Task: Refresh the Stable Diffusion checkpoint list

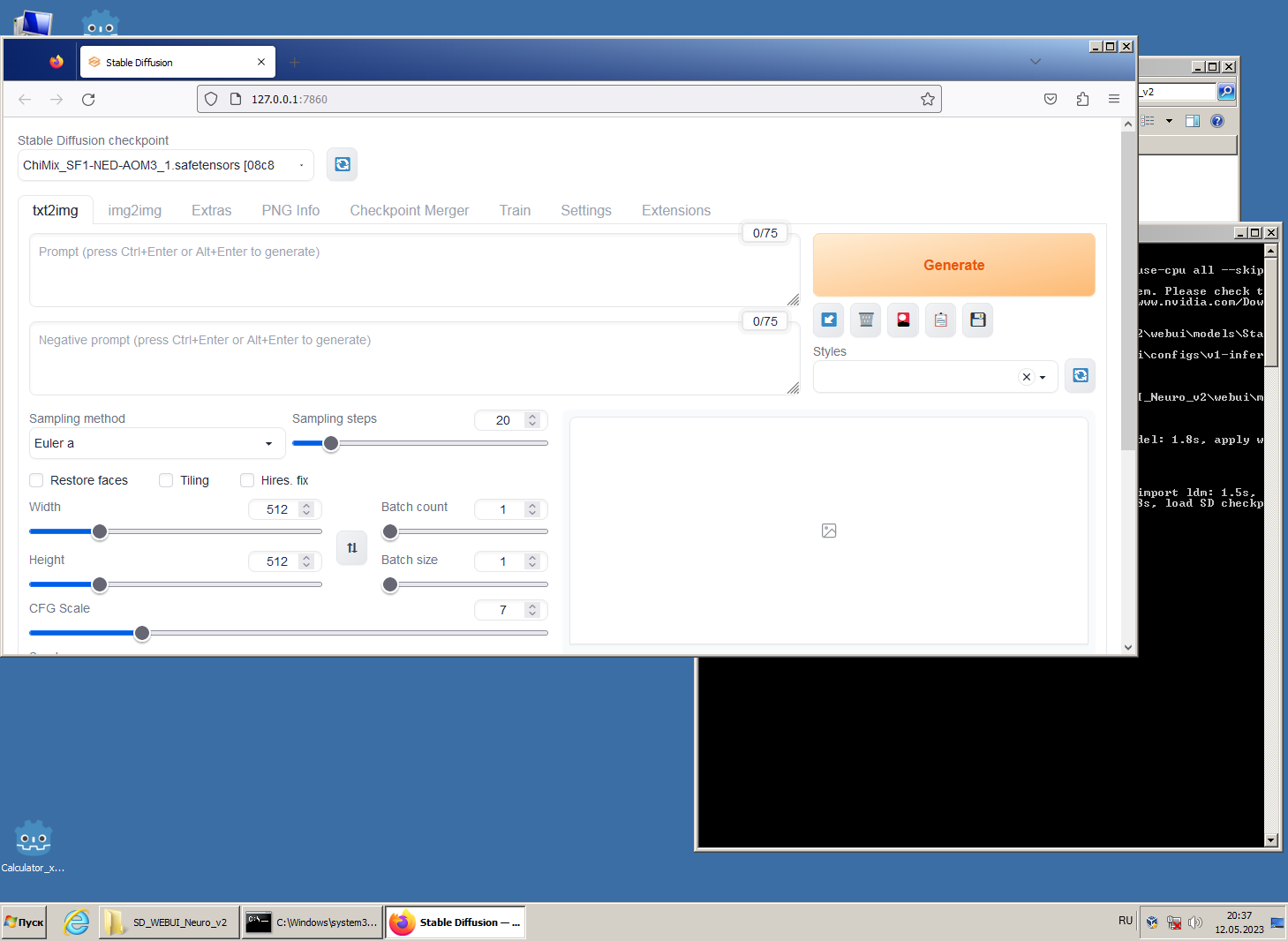Action: 343,164
